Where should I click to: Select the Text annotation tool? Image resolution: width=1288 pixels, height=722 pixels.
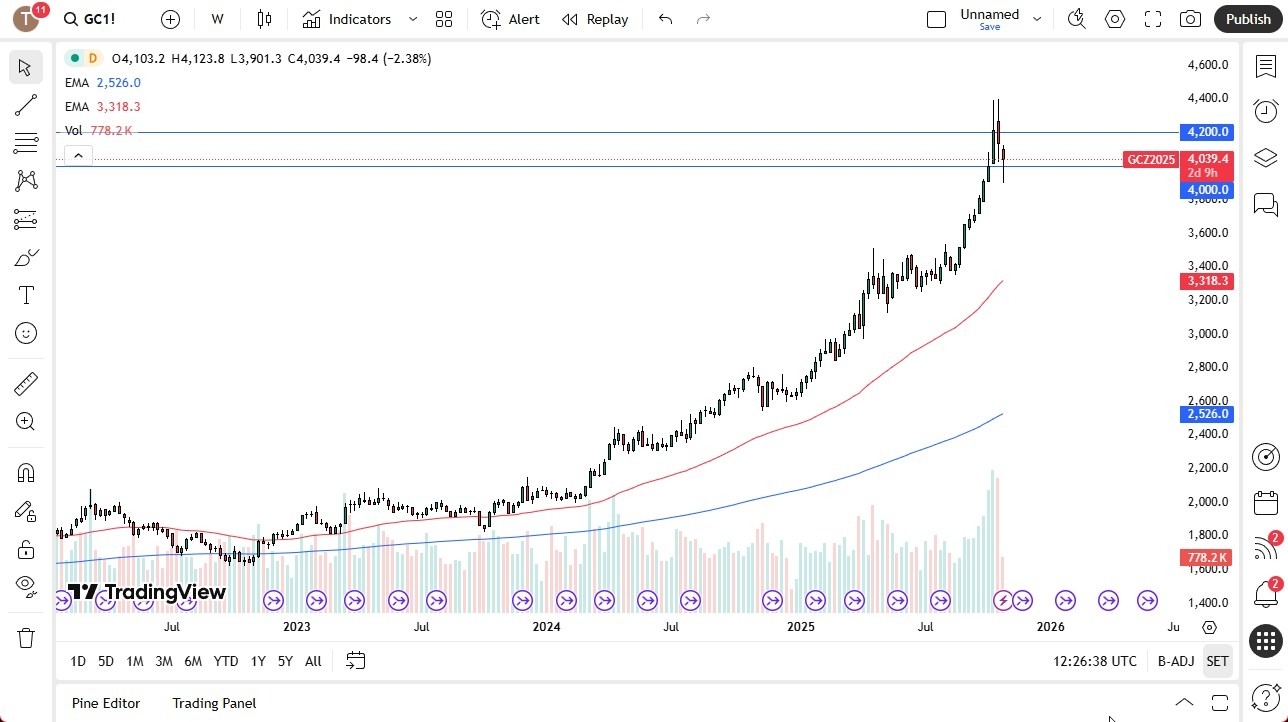tap(26, 294)
